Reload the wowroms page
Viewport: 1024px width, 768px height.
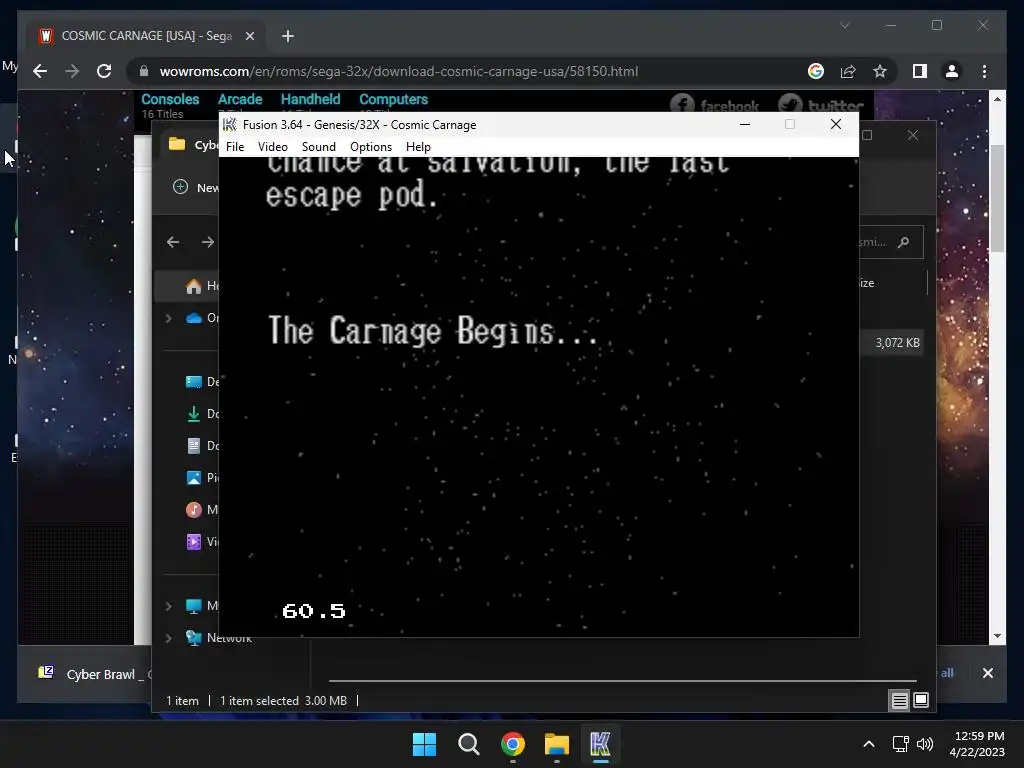(104, 71)
